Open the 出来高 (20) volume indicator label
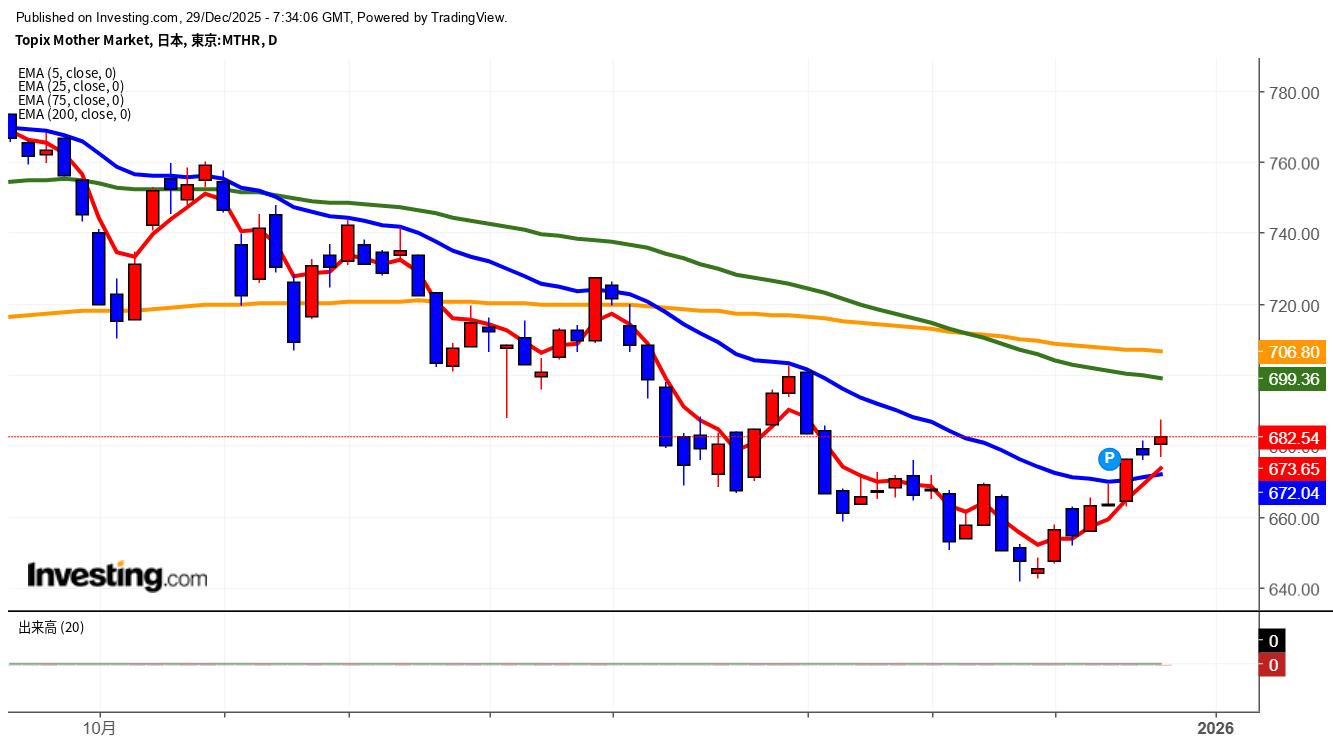 (51, 627)
